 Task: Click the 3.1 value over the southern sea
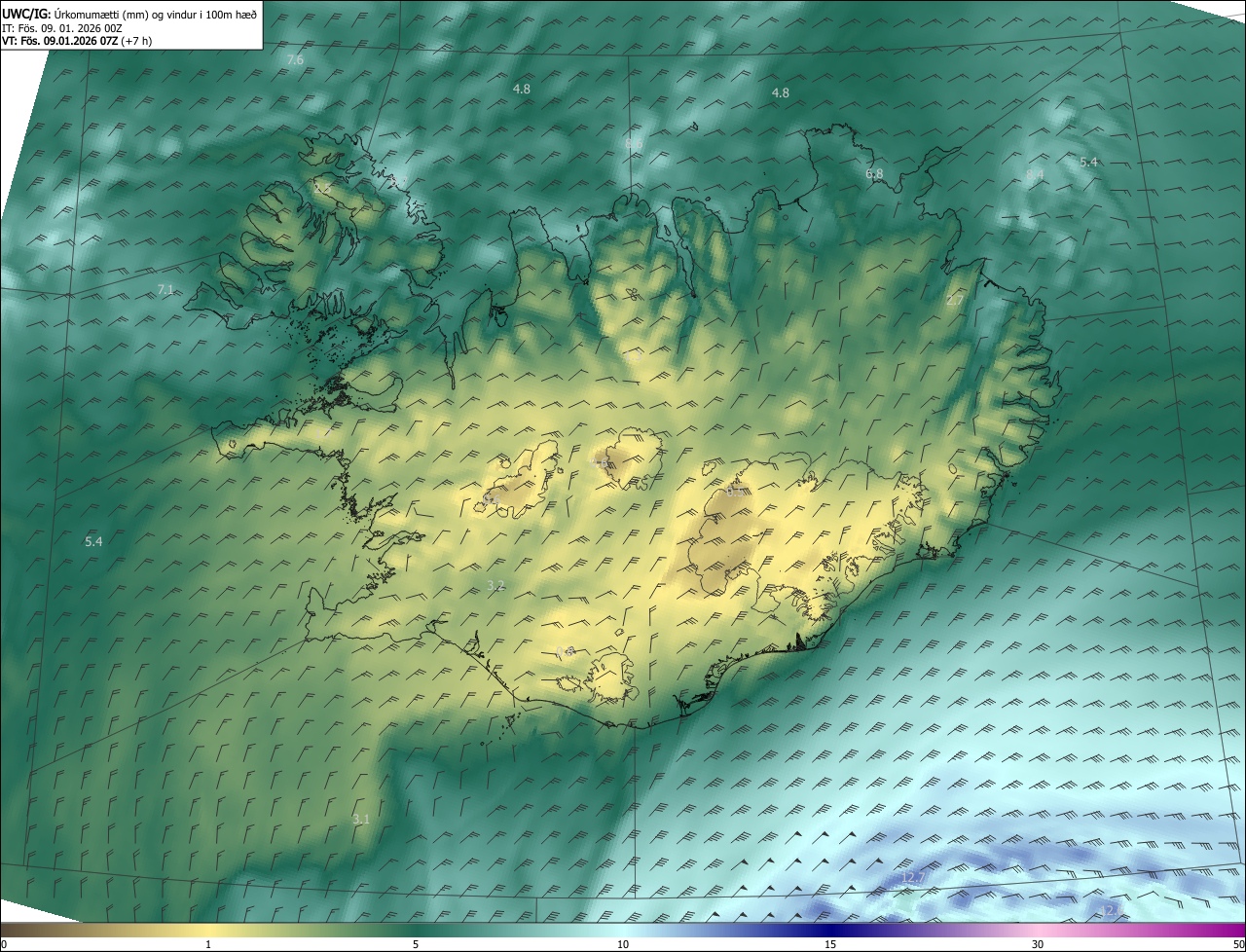[361, 820]
